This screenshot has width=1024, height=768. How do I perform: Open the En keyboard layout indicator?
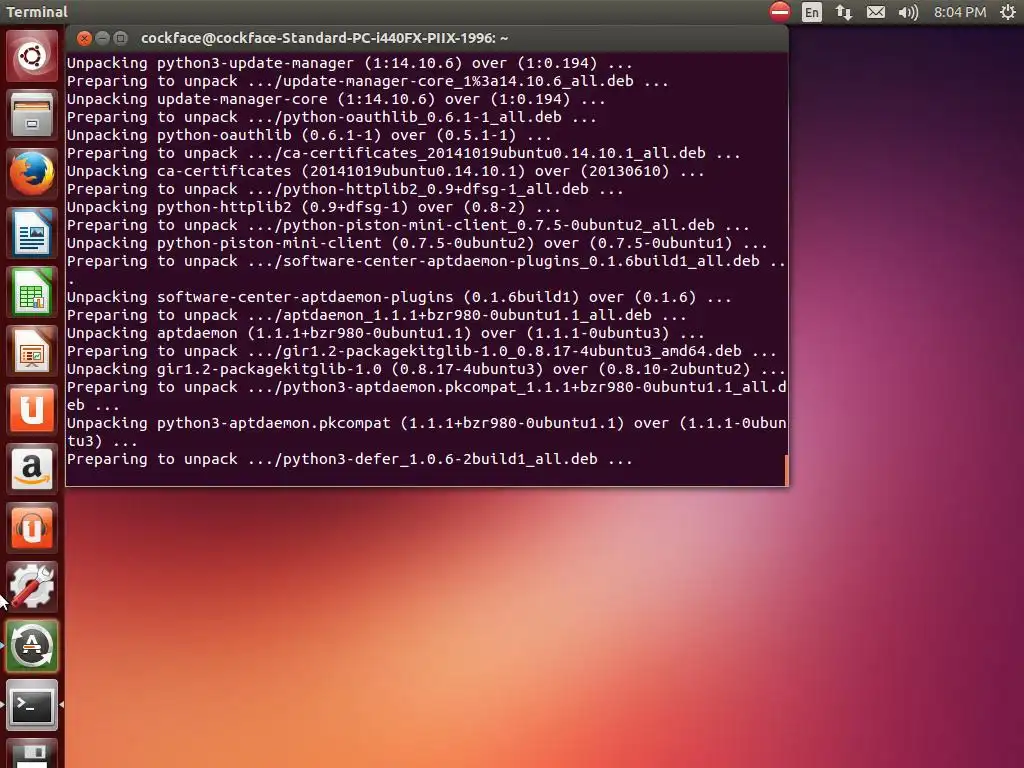(812, 12)
